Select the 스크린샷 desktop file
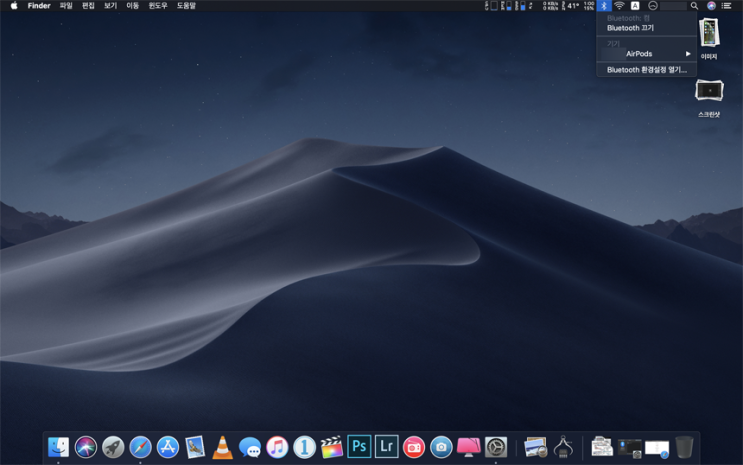743x465 pixels. (x=709, y=92)
